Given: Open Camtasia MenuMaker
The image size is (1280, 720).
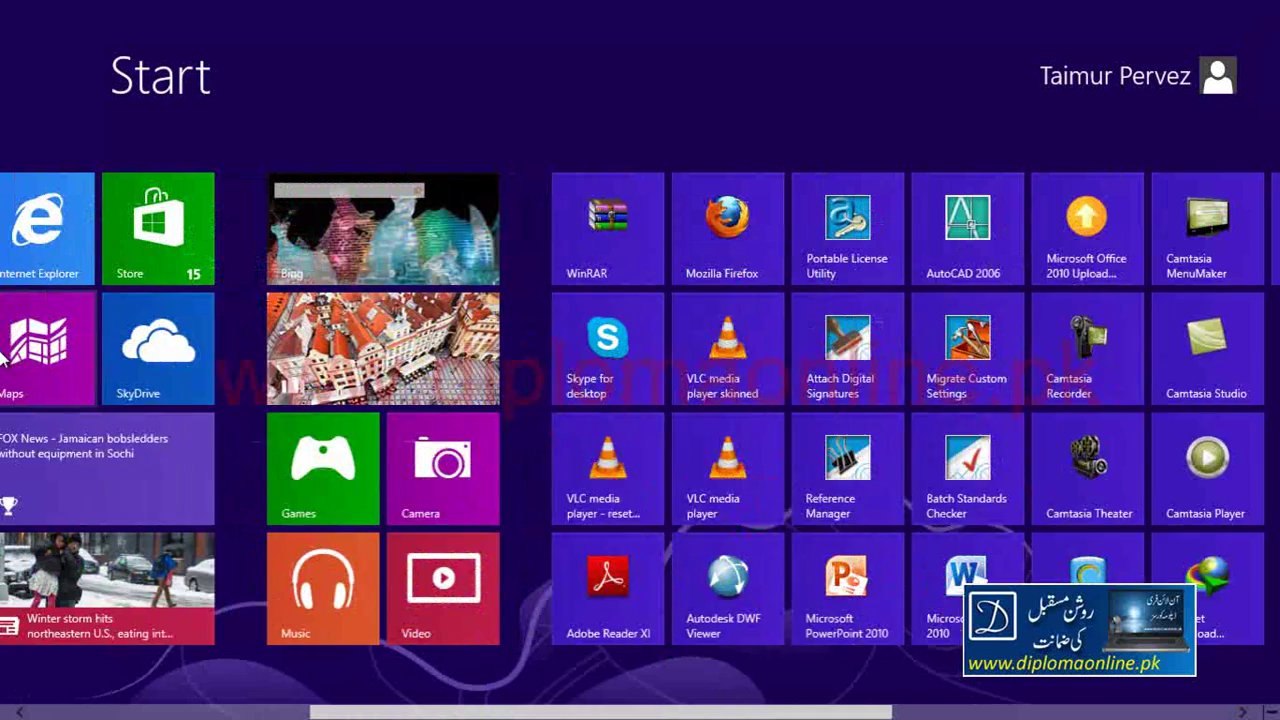Looking at the screenshot, I should click(x=1208, y=229).
